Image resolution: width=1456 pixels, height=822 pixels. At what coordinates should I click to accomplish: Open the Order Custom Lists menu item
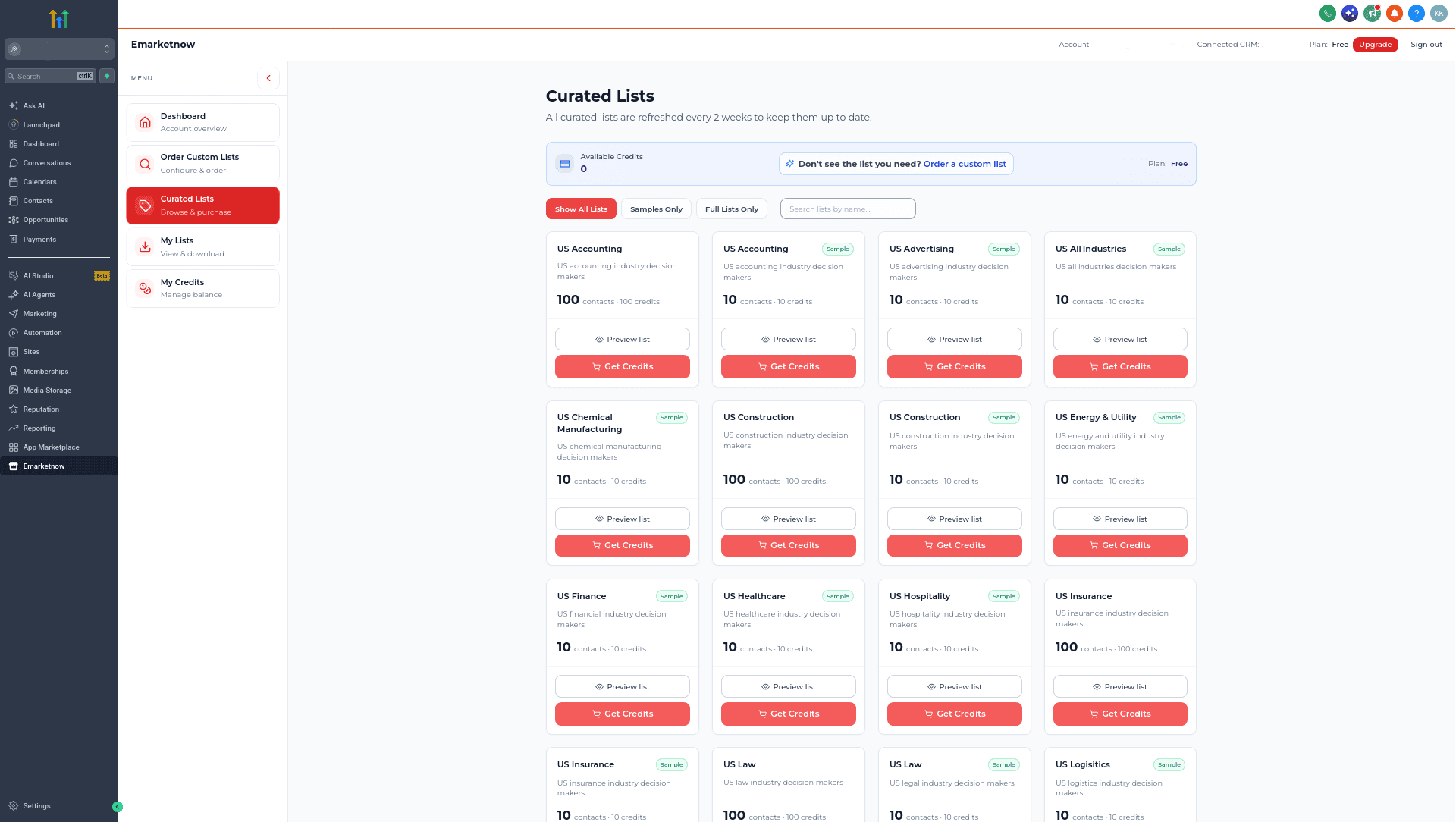coord(202,164)
